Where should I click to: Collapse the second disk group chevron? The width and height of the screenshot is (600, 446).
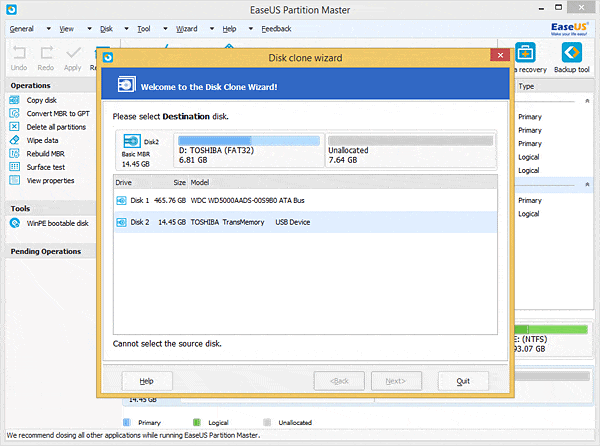point(587,184)
